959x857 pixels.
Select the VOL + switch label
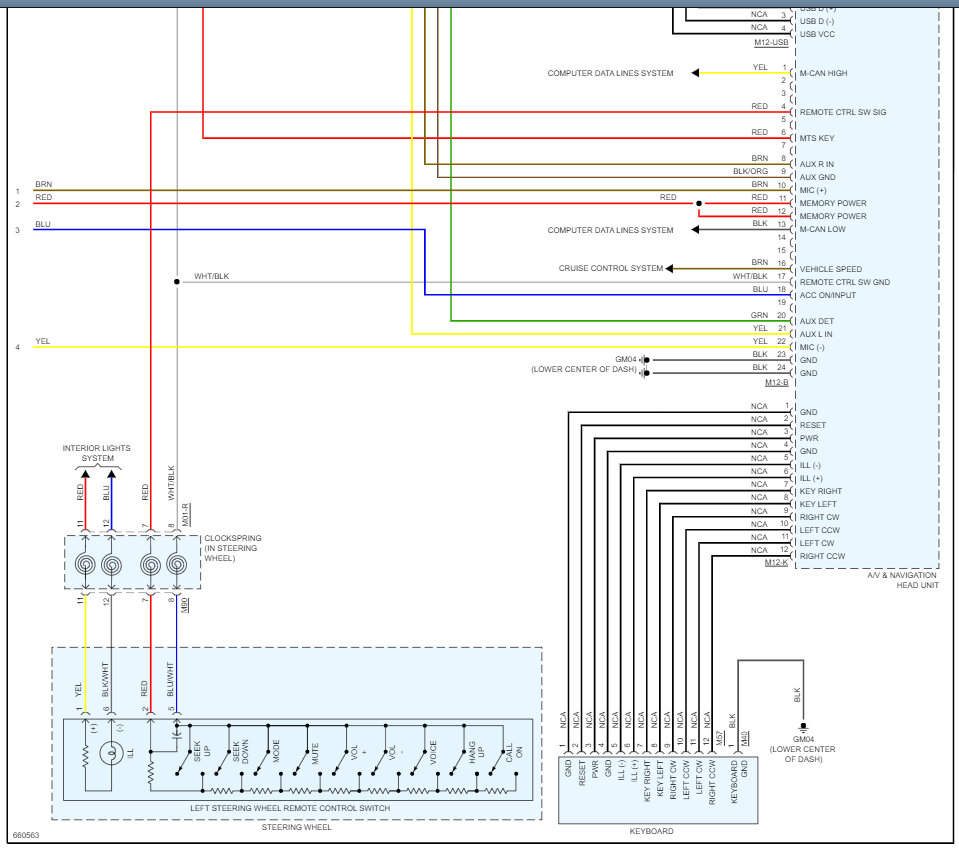pos(358,752)
